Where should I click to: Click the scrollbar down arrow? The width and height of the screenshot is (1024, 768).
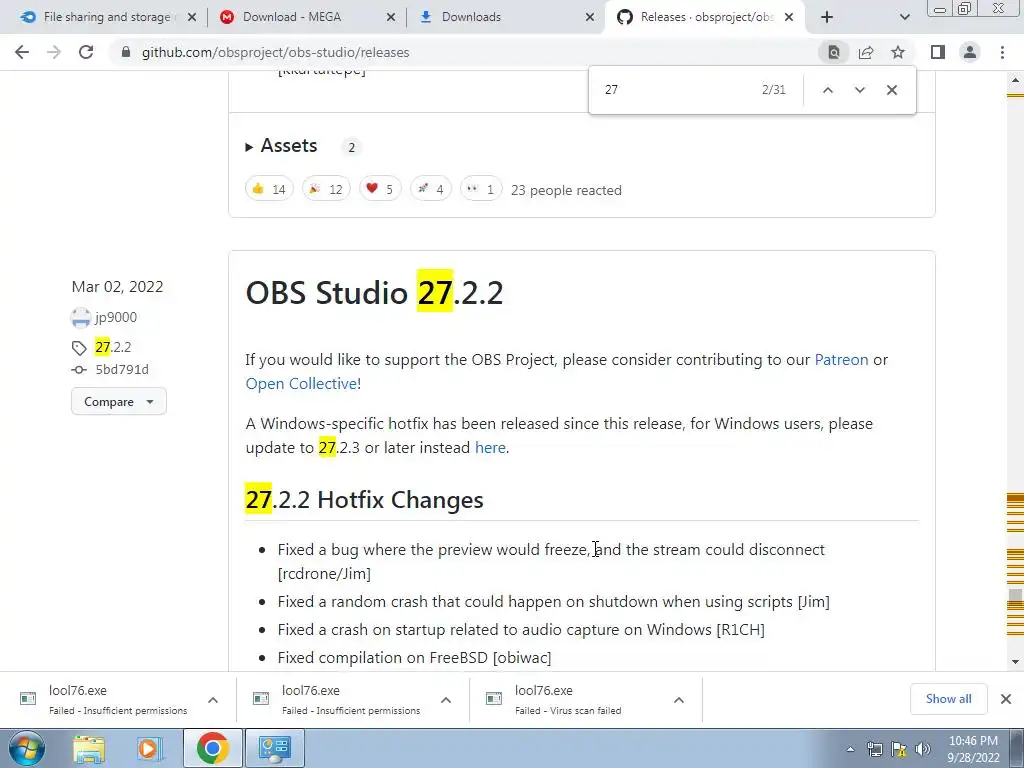[x=1015, y=662]
